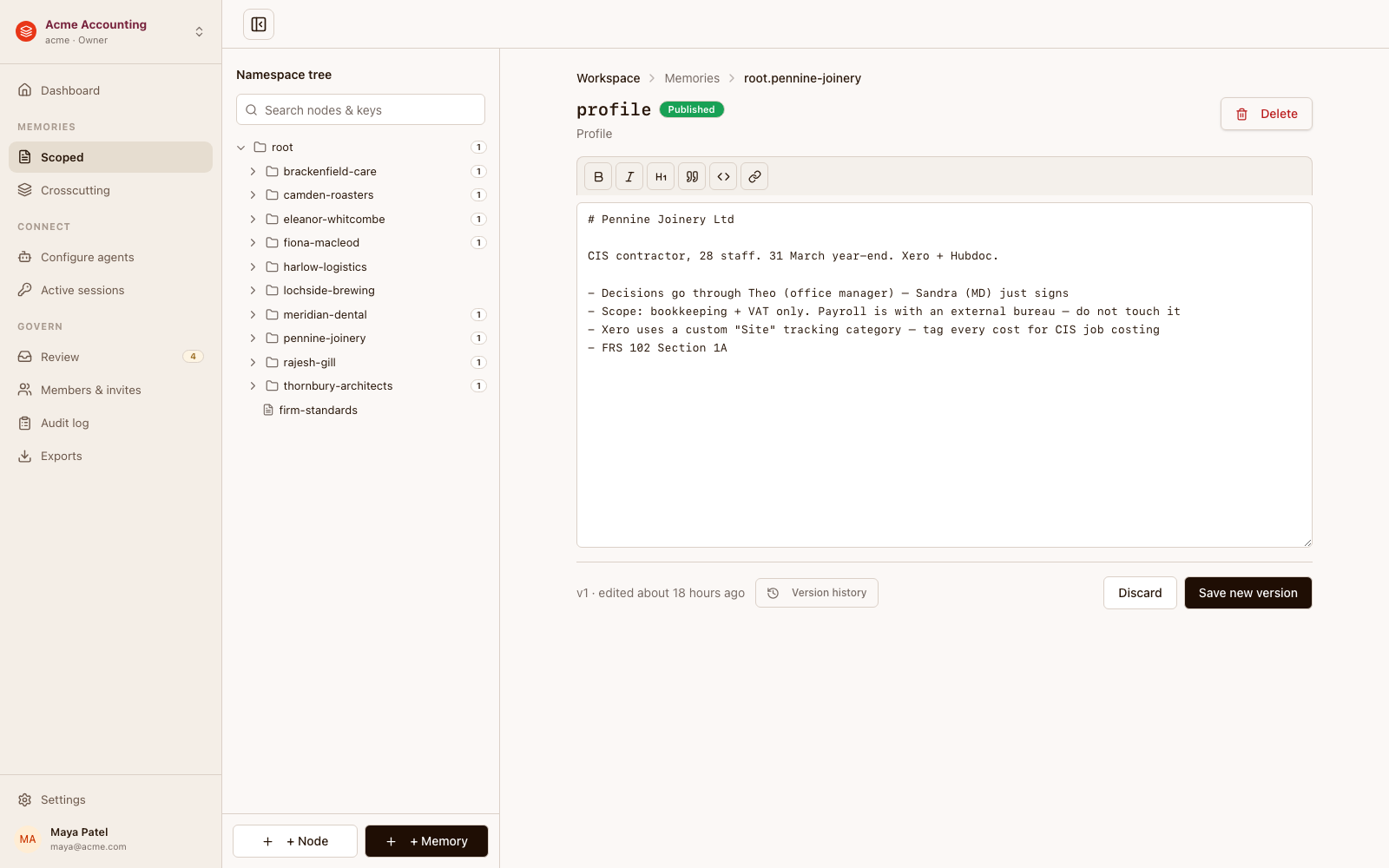Discard changes to profile

click(1140, 593)
